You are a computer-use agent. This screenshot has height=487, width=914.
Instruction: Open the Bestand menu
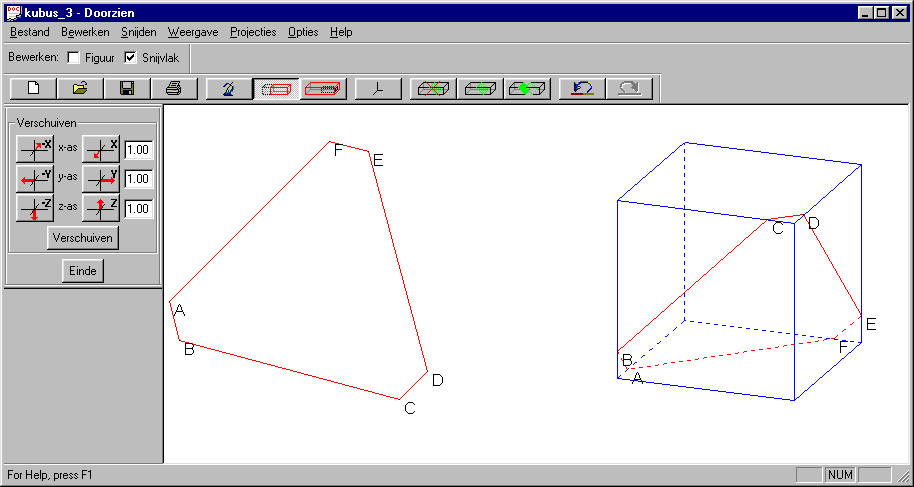tap(30, 32)
